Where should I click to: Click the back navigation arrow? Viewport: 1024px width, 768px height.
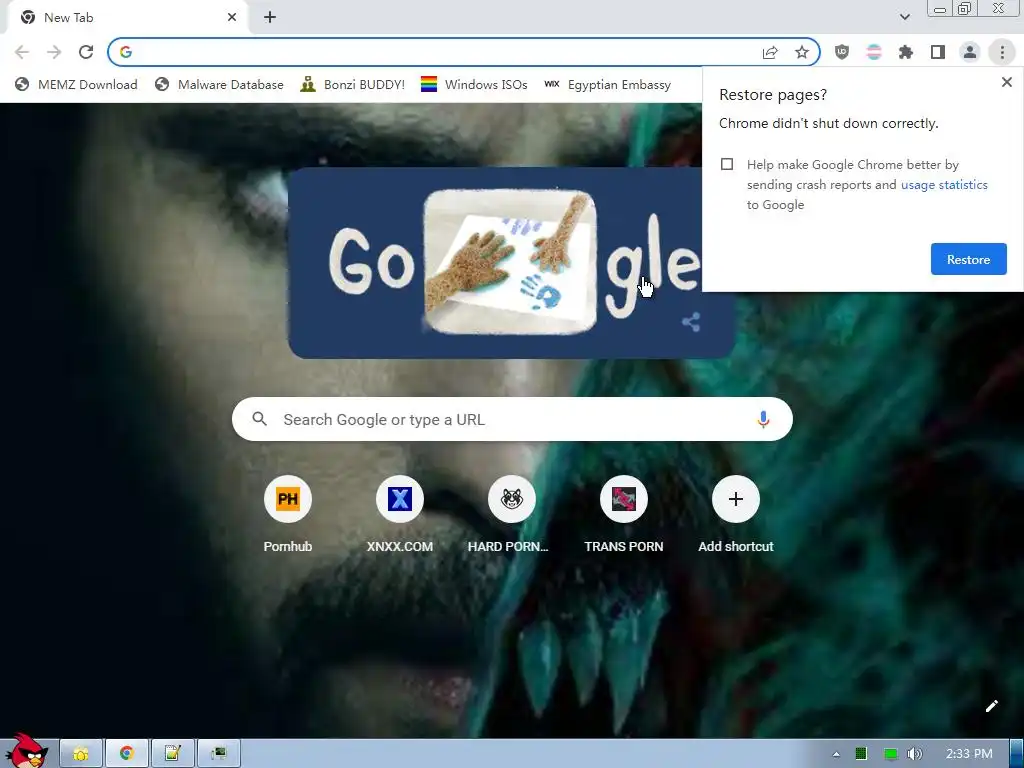point(22,52)
